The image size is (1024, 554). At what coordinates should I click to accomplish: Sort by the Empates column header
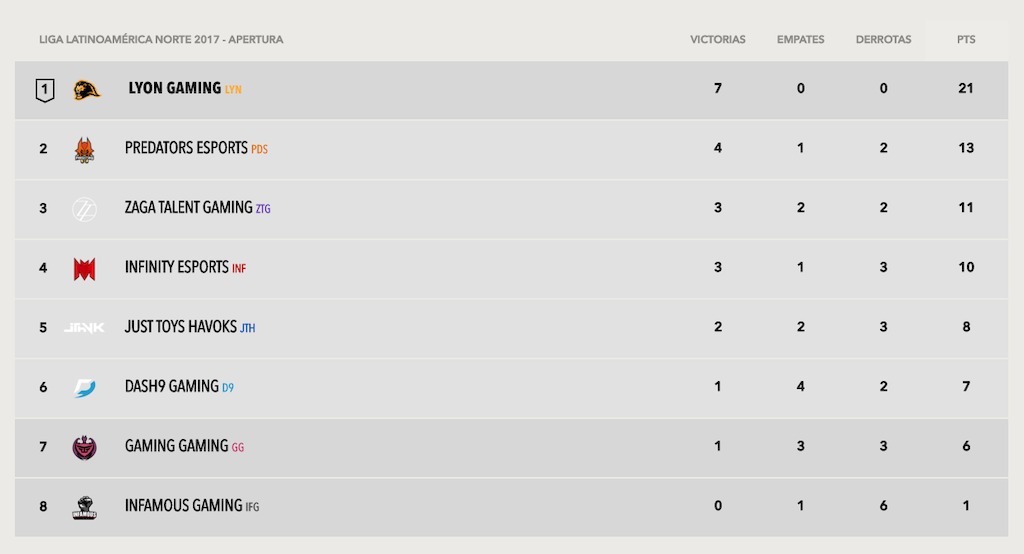(801, 39)
